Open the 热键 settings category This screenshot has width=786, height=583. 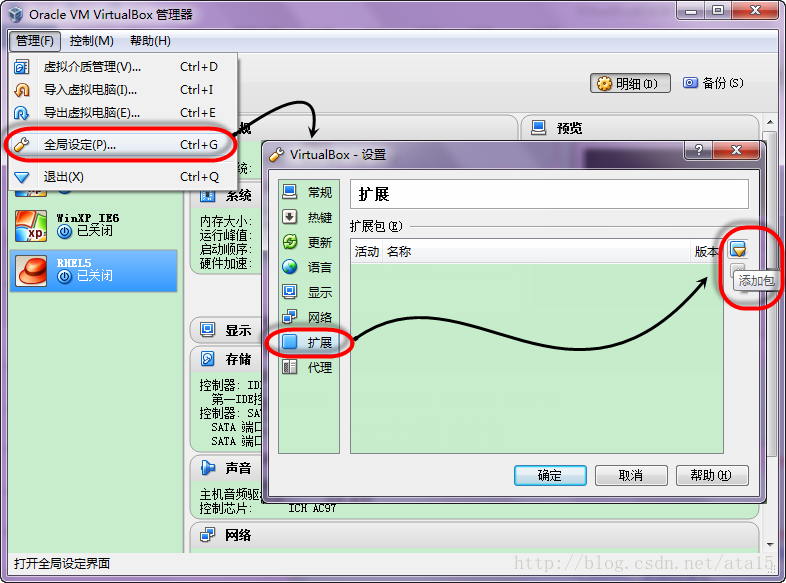pos(309,217)
